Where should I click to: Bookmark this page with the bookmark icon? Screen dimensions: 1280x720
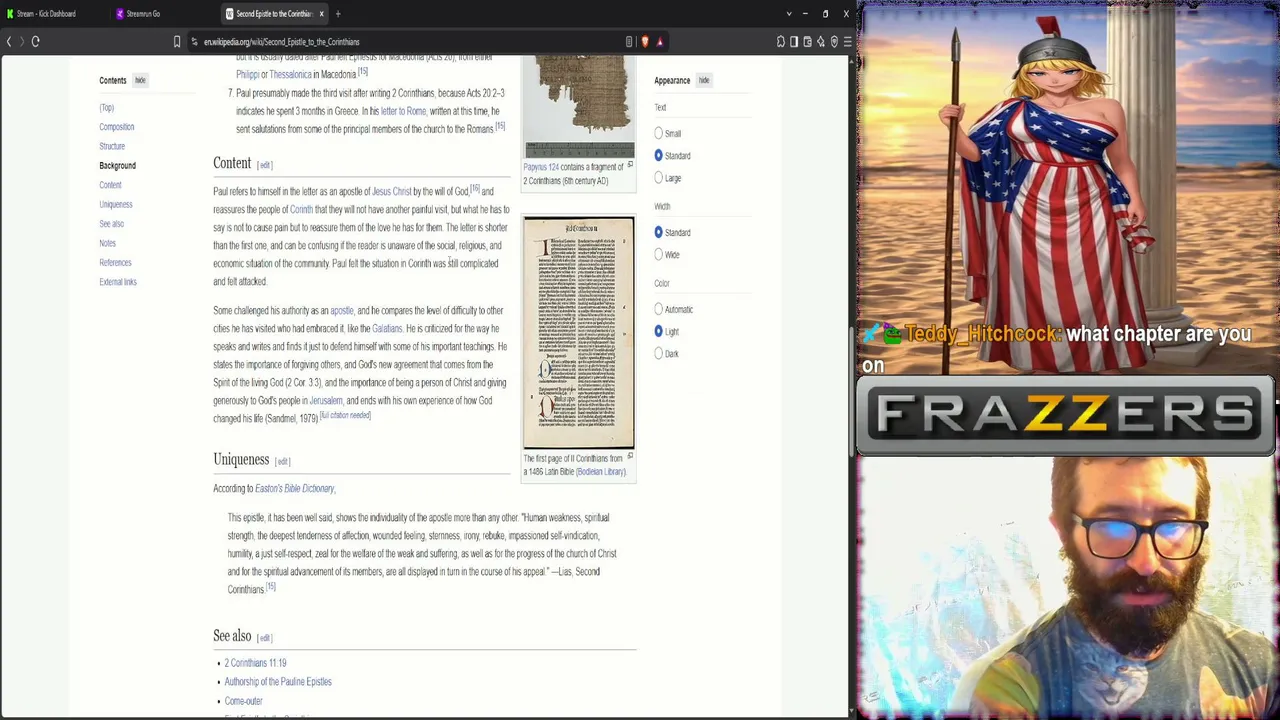[177, 41]
